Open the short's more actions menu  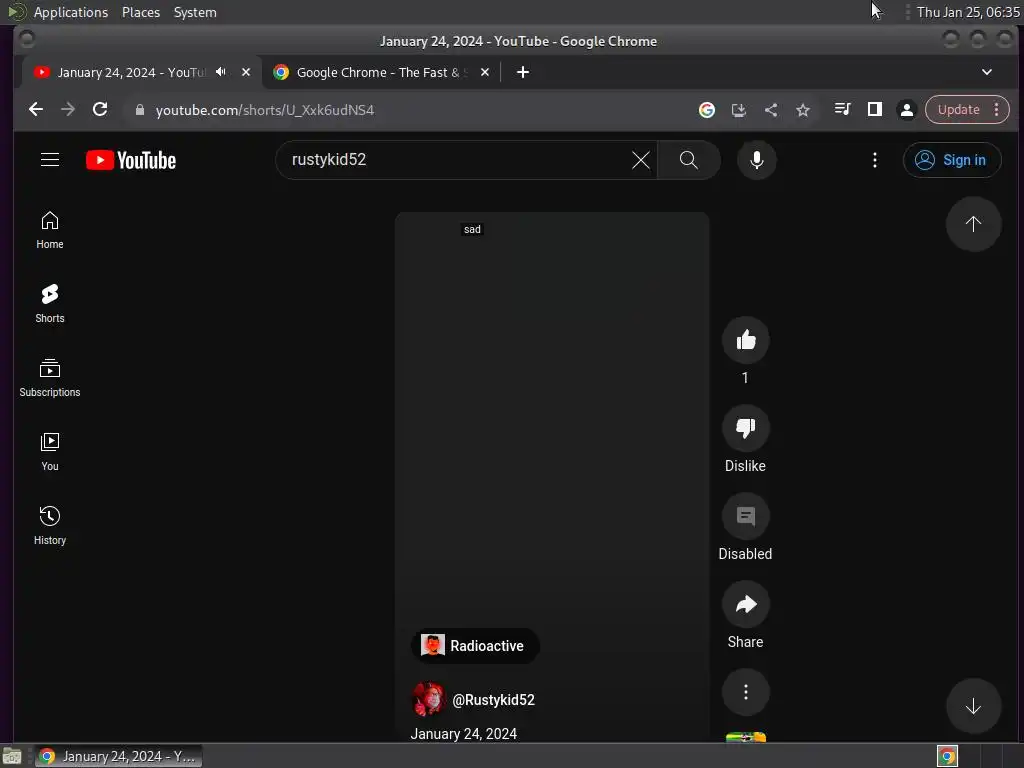[745, 692]
